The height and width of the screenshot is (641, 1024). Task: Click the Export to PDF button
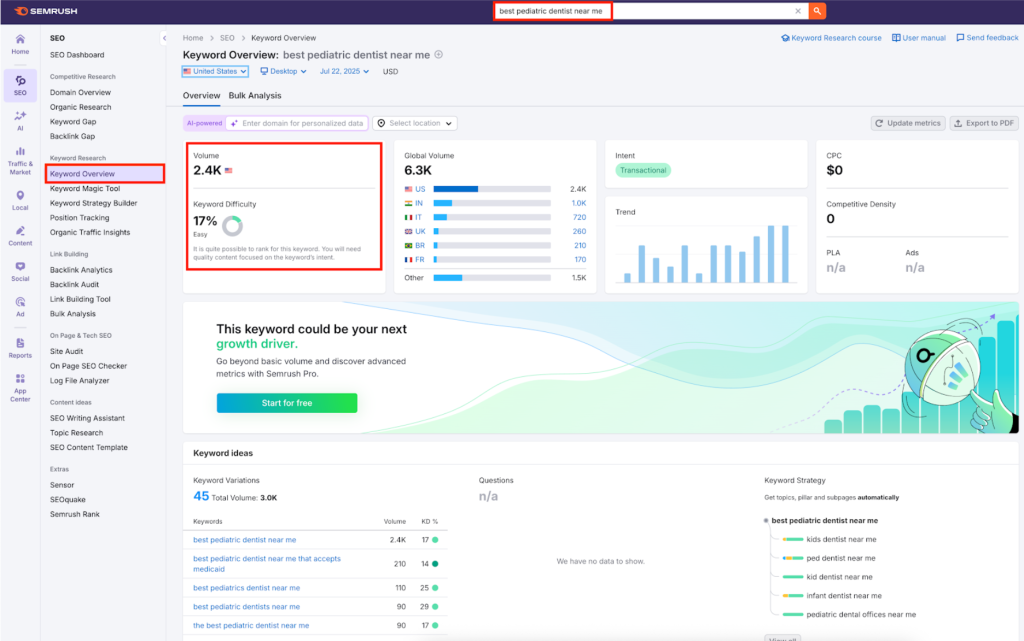click(x=984, y=123)
